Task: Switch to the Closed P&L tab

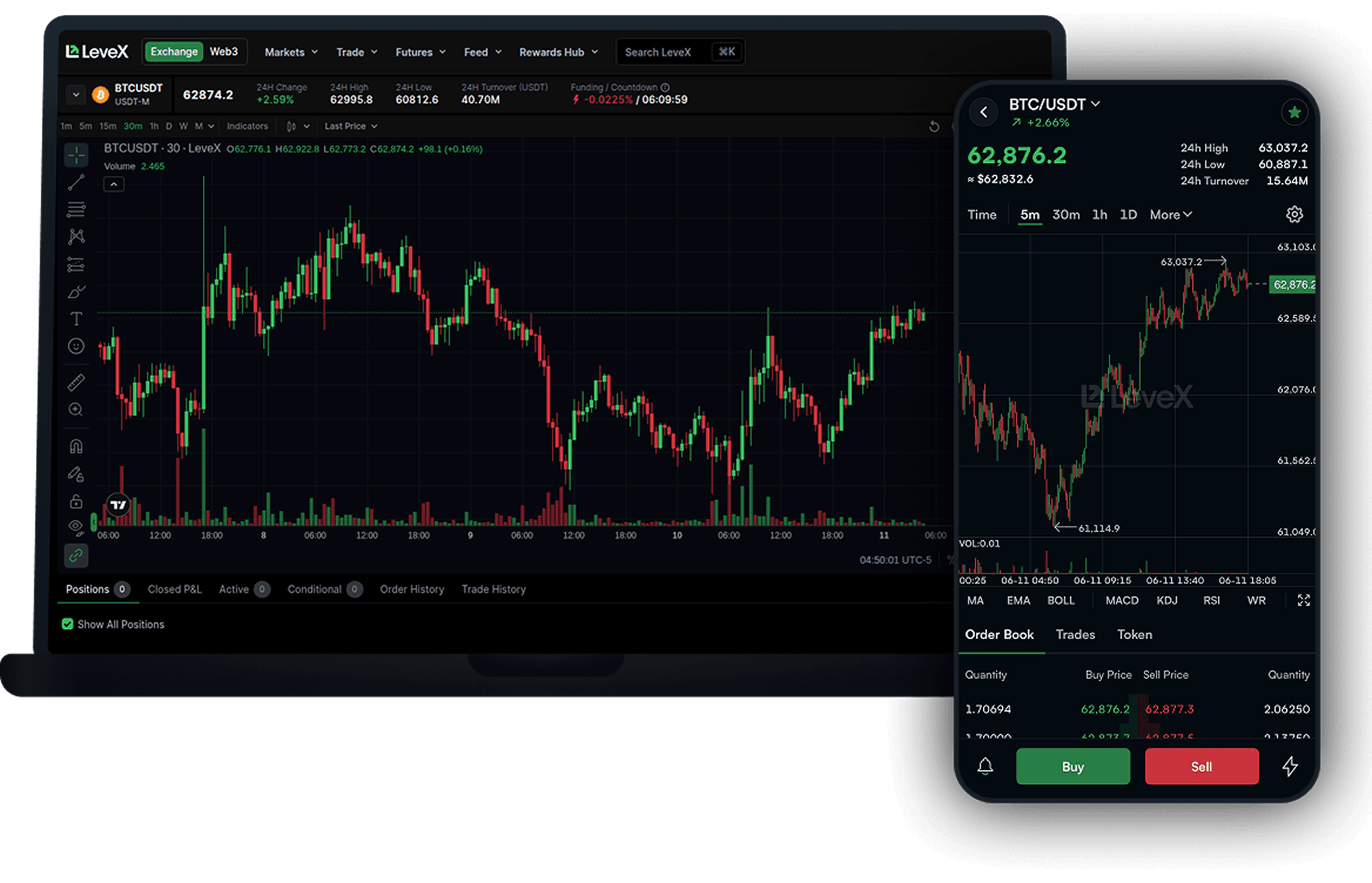Action: click(x=174, y=589)
